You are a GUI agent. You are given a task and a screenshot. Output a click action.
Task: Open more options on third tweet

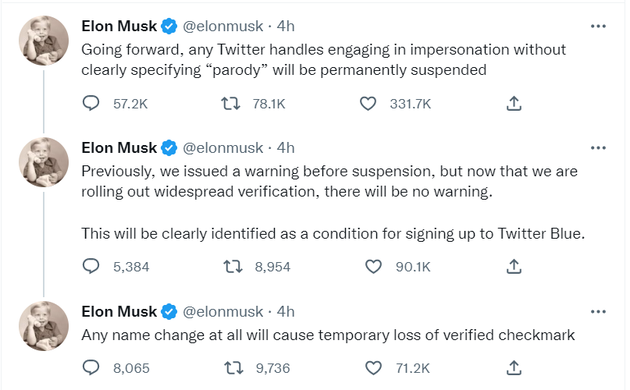pyautogui.click(x=598, y=312)
